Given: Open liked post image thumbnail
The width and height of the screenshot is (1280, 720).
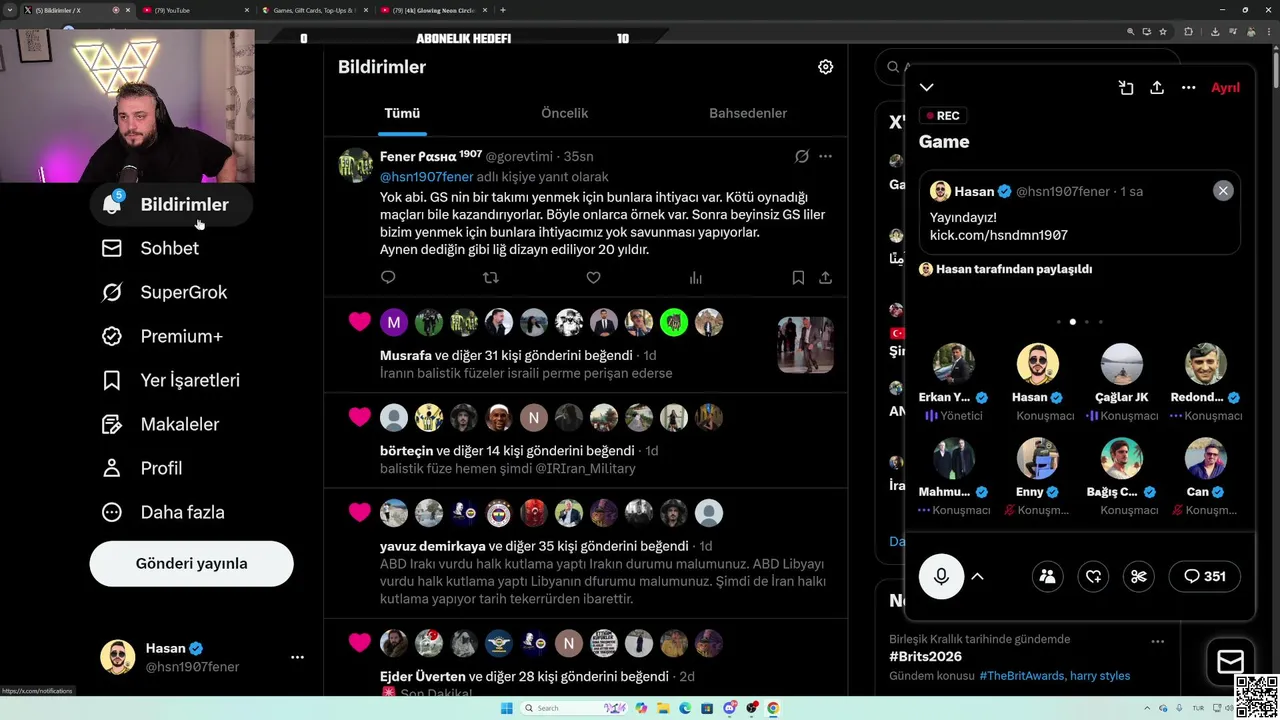Looking at the screenshot, I should (805, 345).
